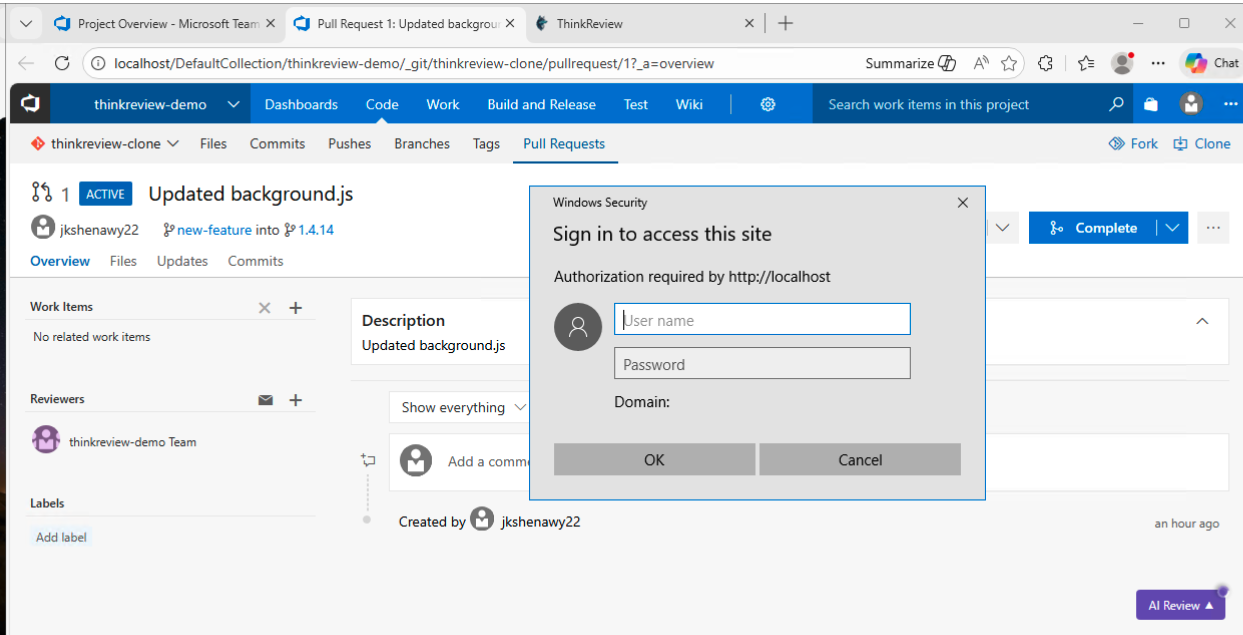Email reviewers via the envelope icon

pyautogui.click(x=265, y=400)
